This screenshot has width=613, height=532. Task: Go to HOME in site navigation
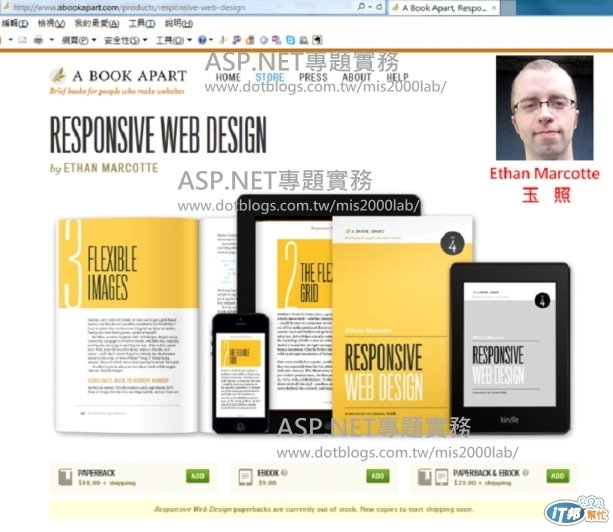[228, 77]
